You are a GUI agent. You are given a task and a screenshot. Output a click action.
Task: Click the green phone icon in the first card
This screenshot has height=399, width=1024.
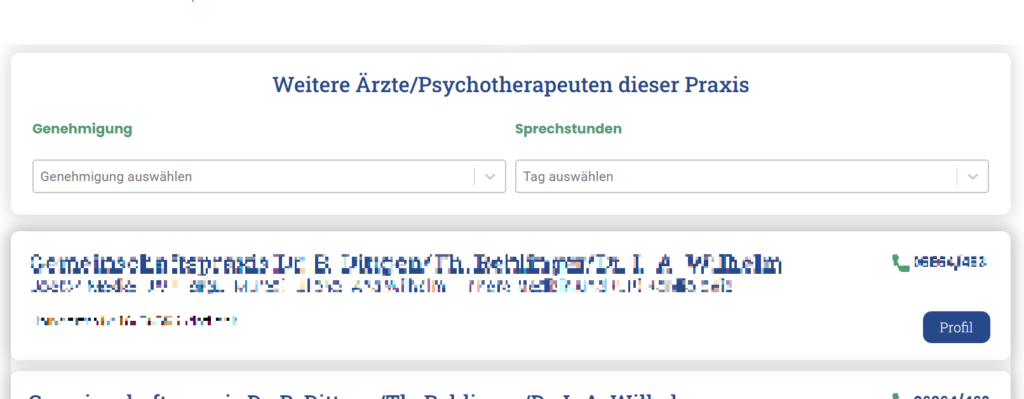pos(901,263)
